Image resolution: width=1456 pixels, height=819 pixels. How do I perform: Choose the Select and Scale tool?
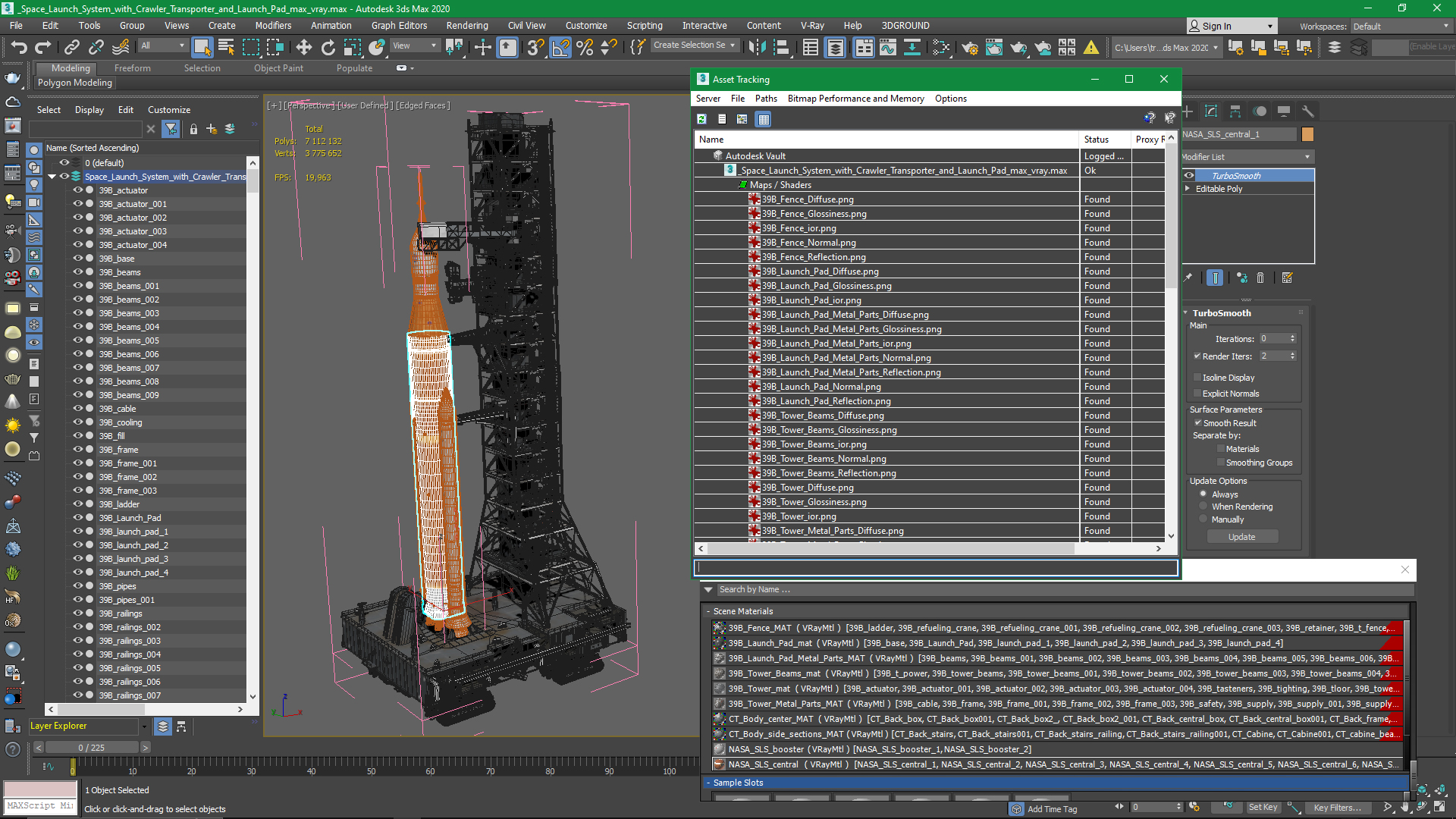[x=352, y=47]
